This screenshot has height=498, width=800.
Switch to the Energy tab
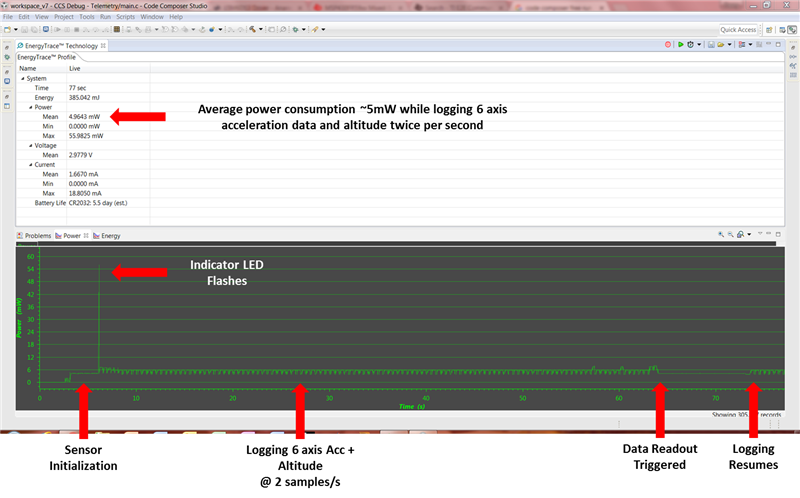coord(107,236)
